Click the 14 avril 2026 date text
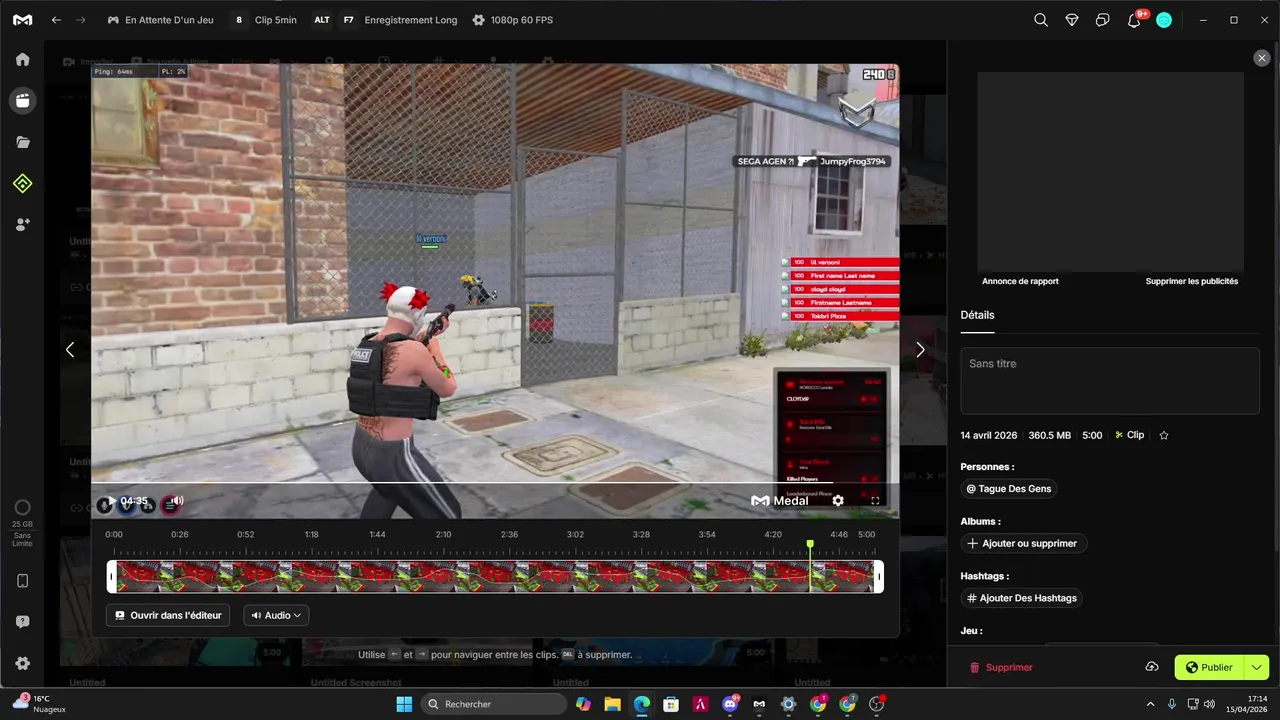This screenshot has height=720, width=1280. (989, 435)
